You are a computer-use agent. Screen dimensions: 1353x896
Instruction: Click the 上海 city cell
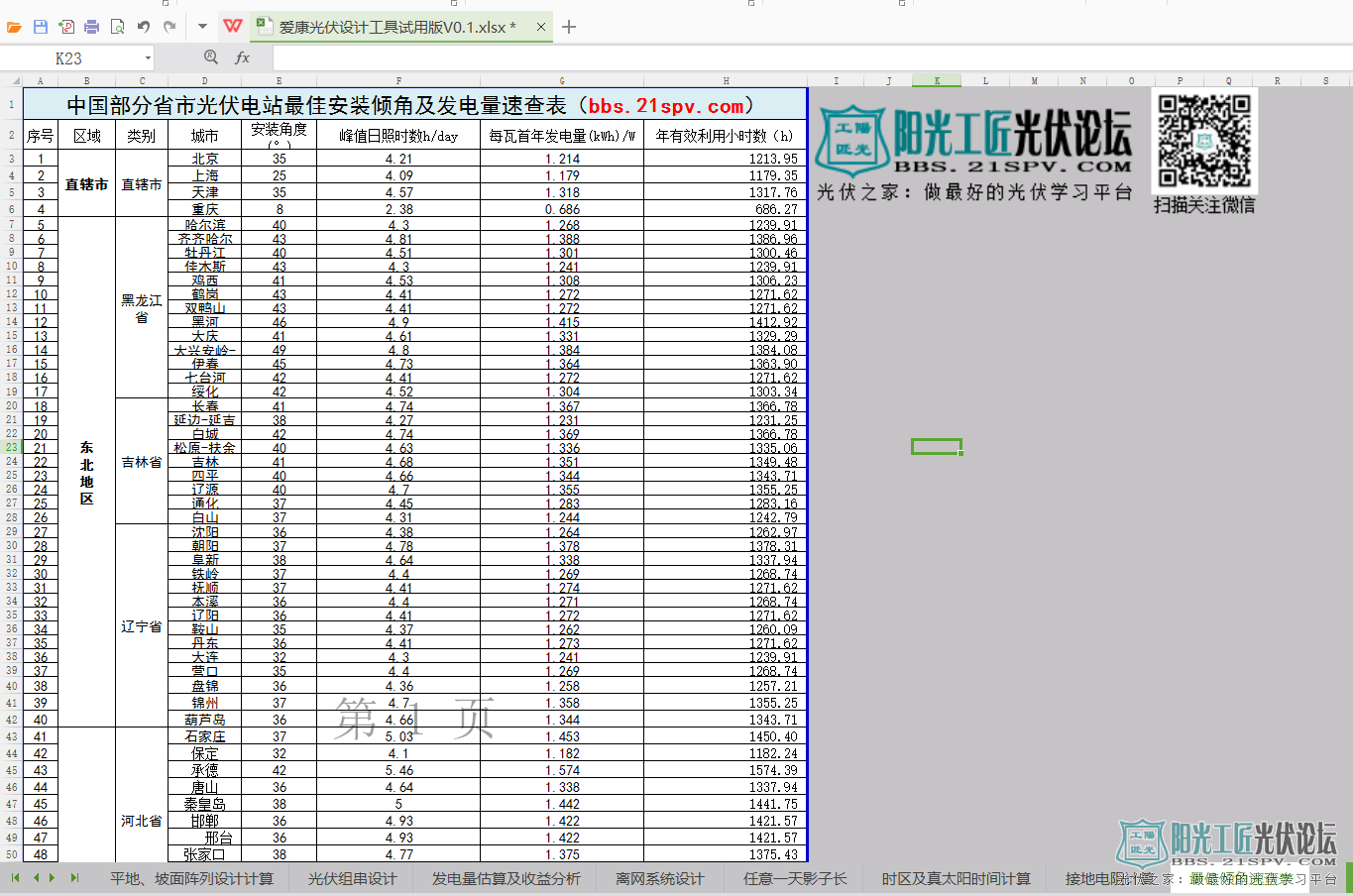pos(204,175)
